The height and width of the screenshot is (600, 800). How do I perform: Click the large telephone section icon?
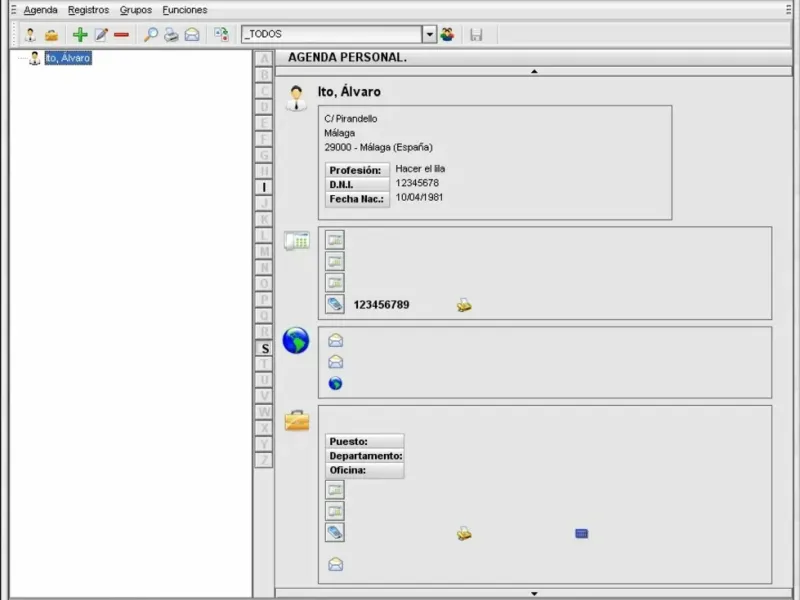(297, 240)
